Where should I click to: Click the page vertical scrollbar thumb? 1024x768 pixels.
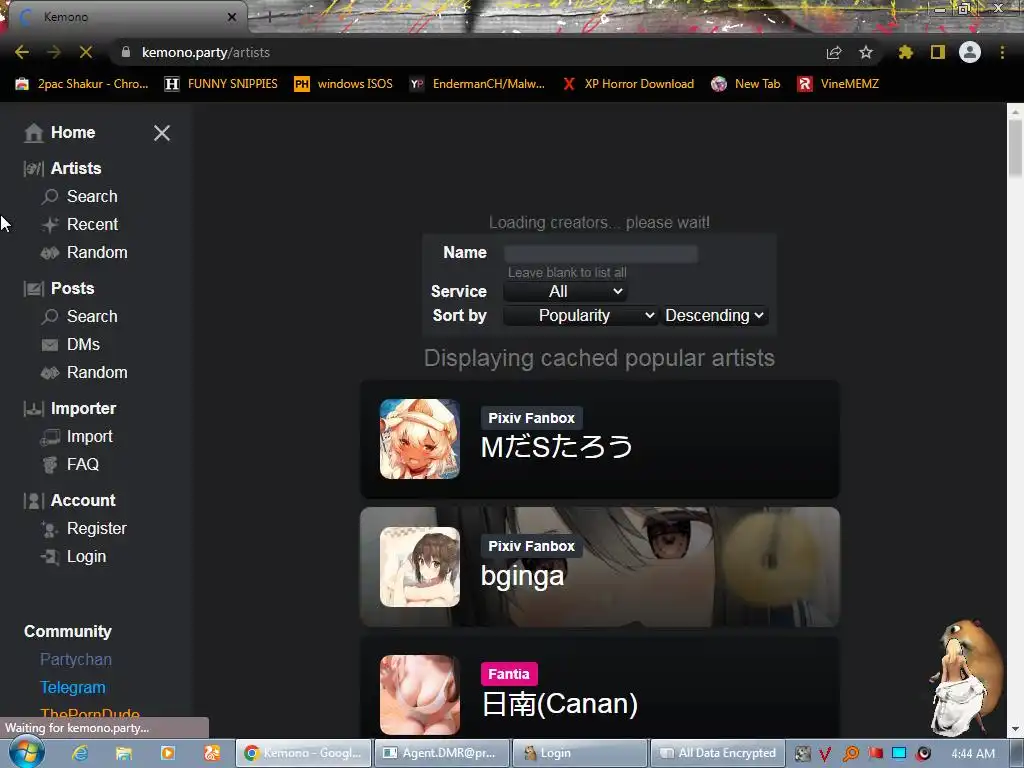tap(1016, 148)
